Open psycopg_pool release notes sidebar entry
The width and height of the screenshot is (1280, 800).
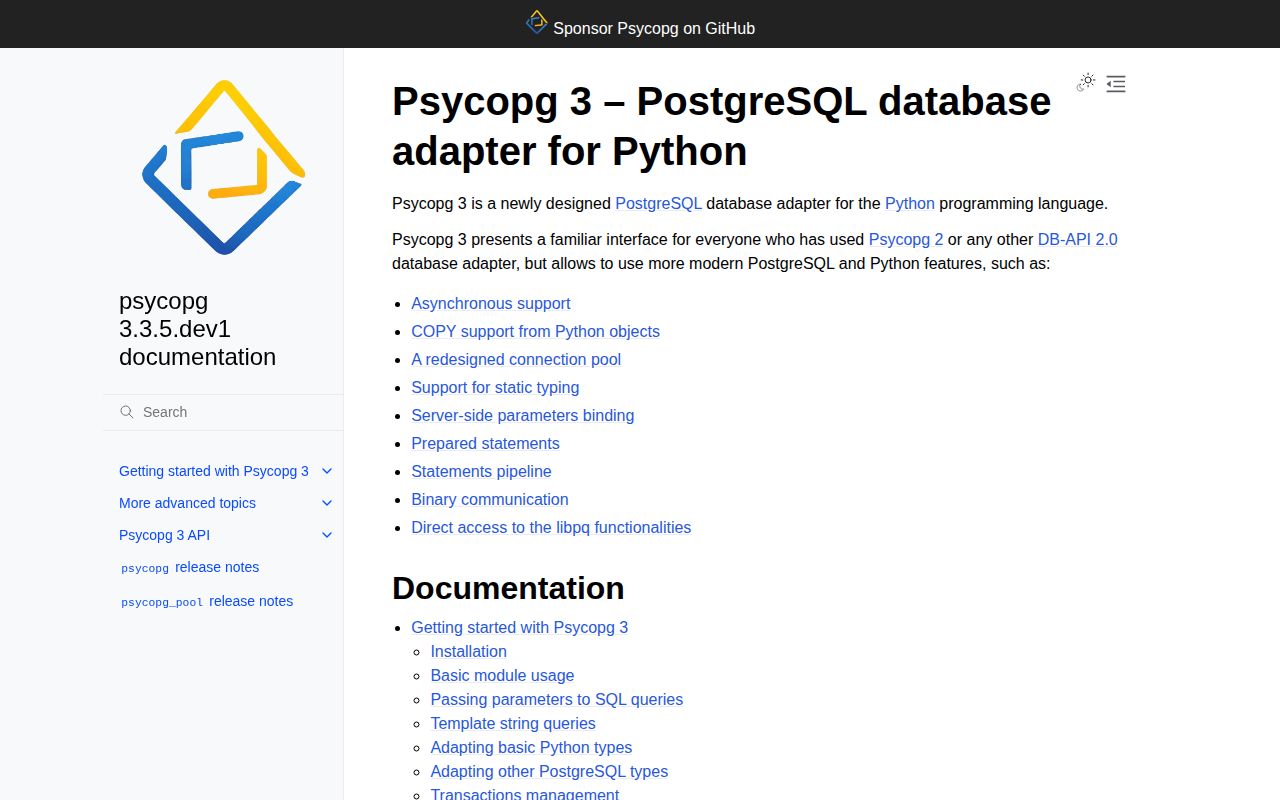coord(207,601)
